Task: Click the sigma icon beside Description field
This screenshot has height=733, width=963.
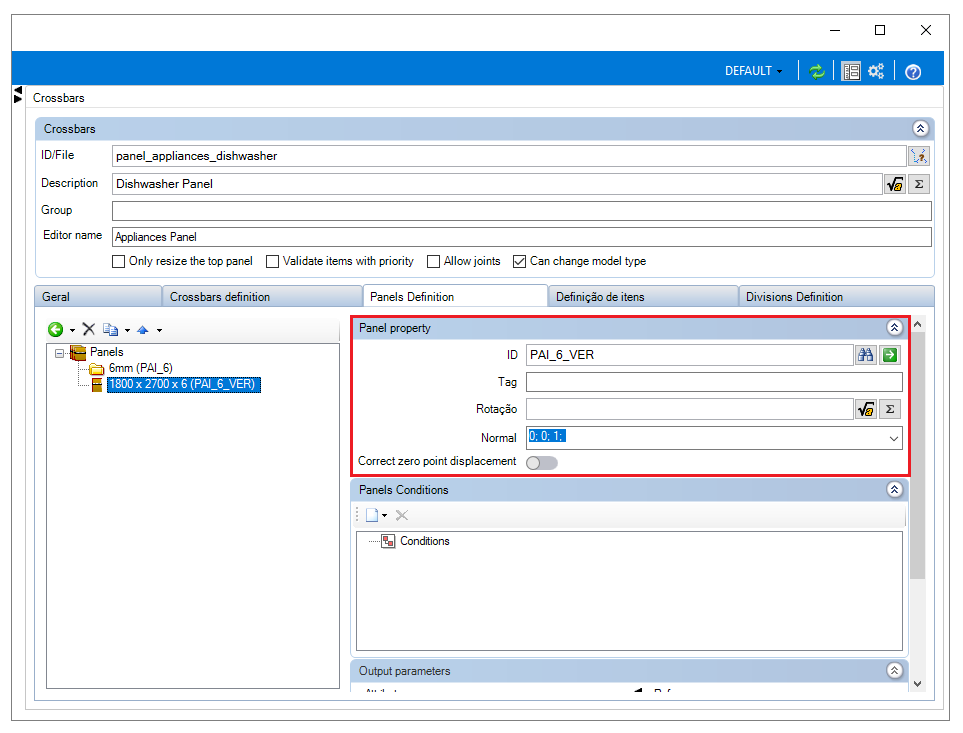Action: point(919,184)
